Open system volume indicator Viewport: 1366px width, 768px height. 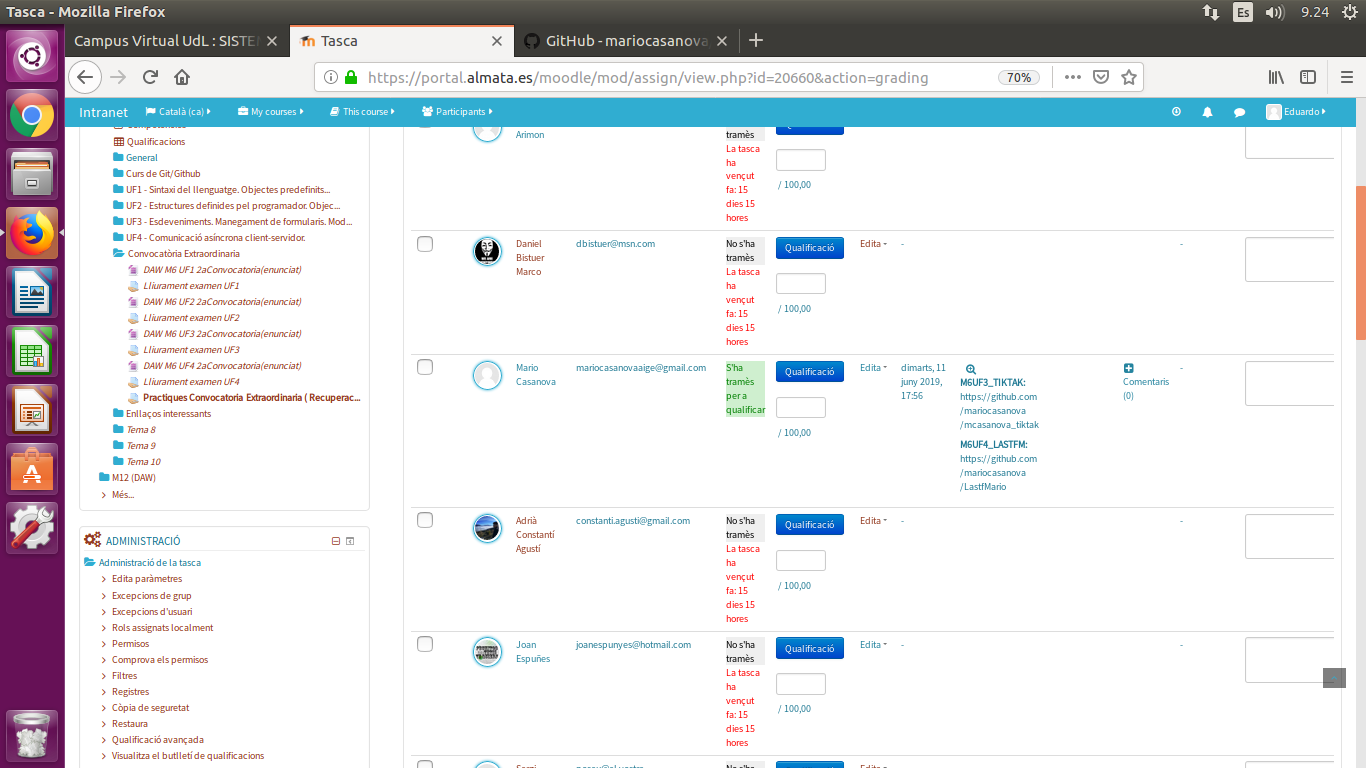coord(1274,12)
